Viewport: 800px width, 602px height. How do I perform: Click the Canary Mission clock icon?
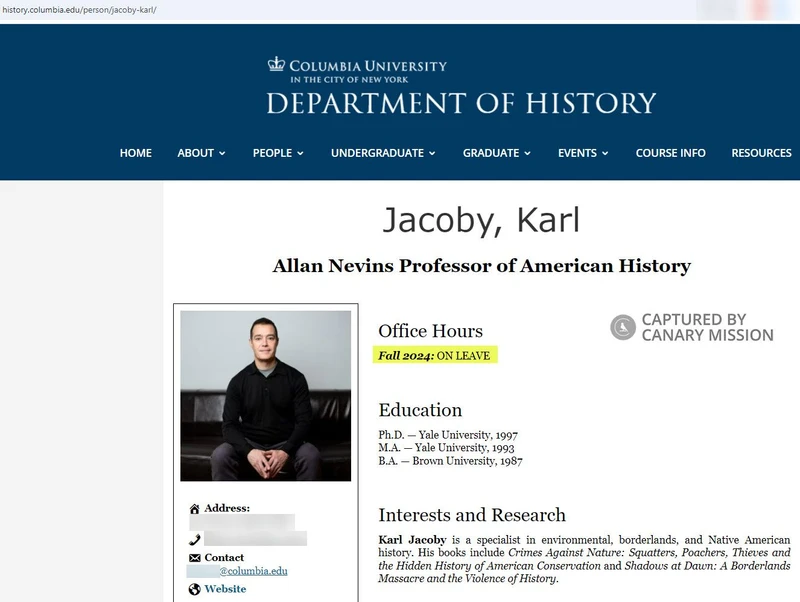click(623, 326)
